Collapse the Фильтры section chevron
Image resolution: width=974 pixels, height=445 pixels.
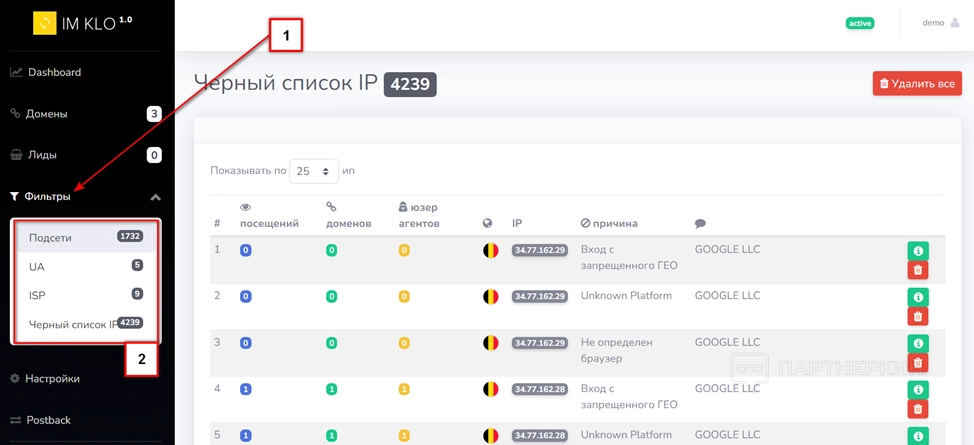pos(156,197)
